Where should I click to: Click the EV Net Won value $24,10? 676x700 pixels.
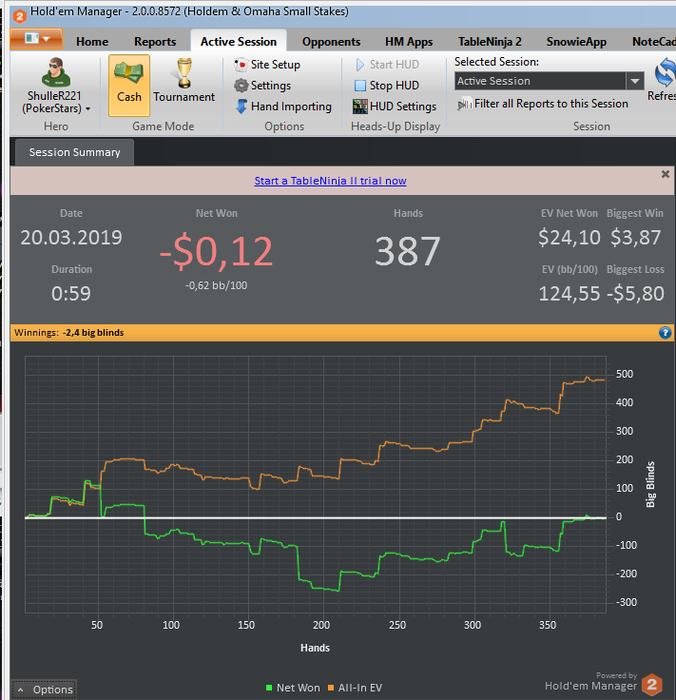(569, 237)
